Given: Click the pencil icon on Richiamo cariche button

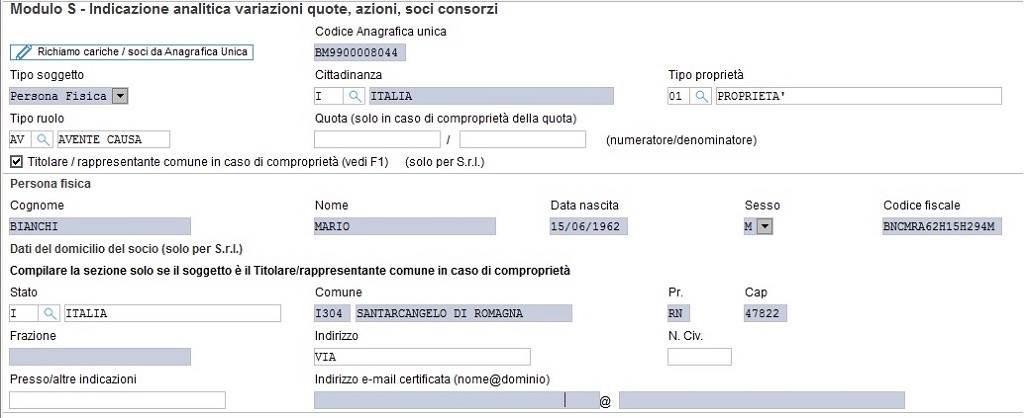Looking at the screenshot, I should (x=24, y=52).
